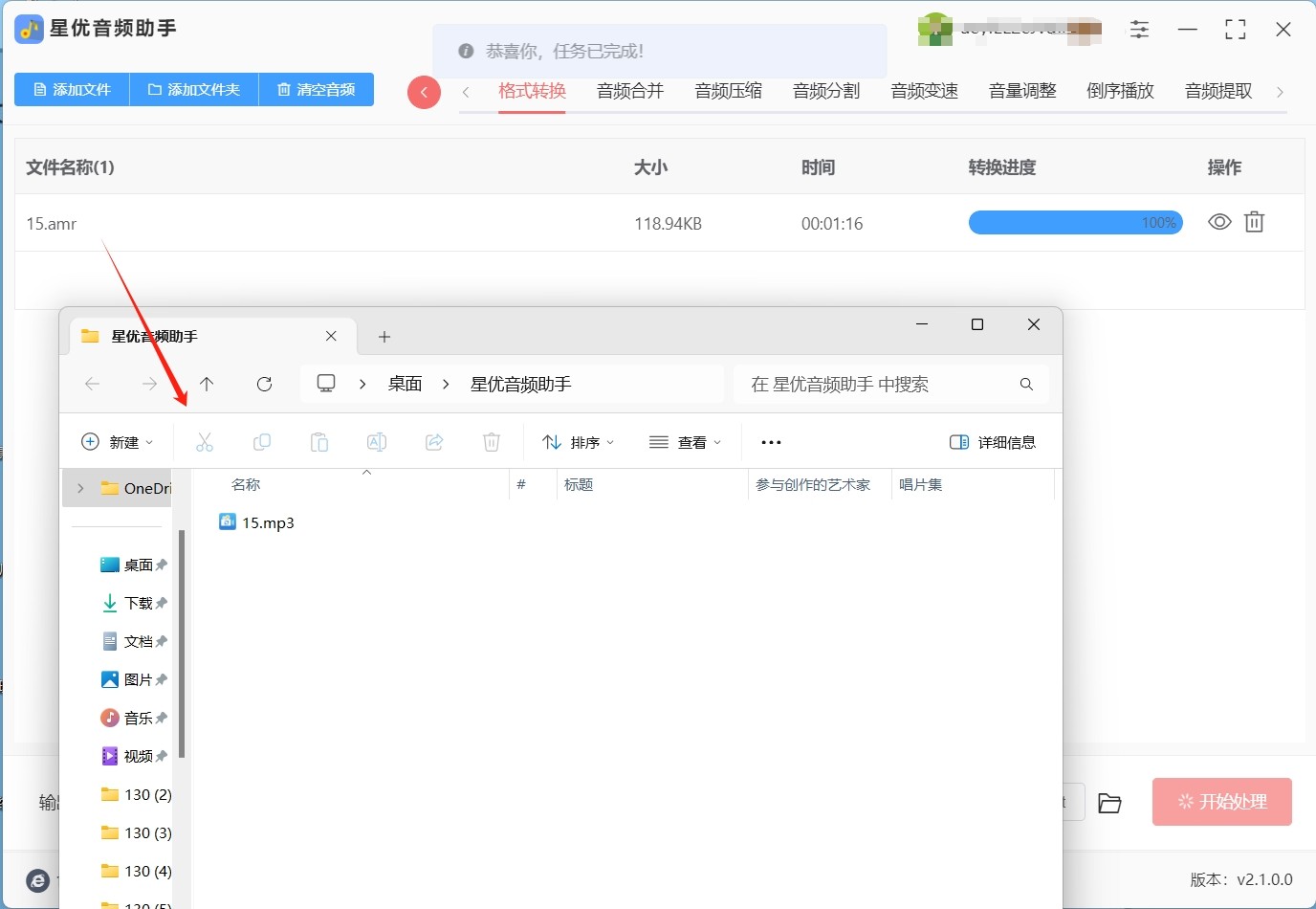The height and width of the screenshot is (909, 1316).
Task: Click the 100% conversion progress bar
Action: click(x=1075, y=223)
